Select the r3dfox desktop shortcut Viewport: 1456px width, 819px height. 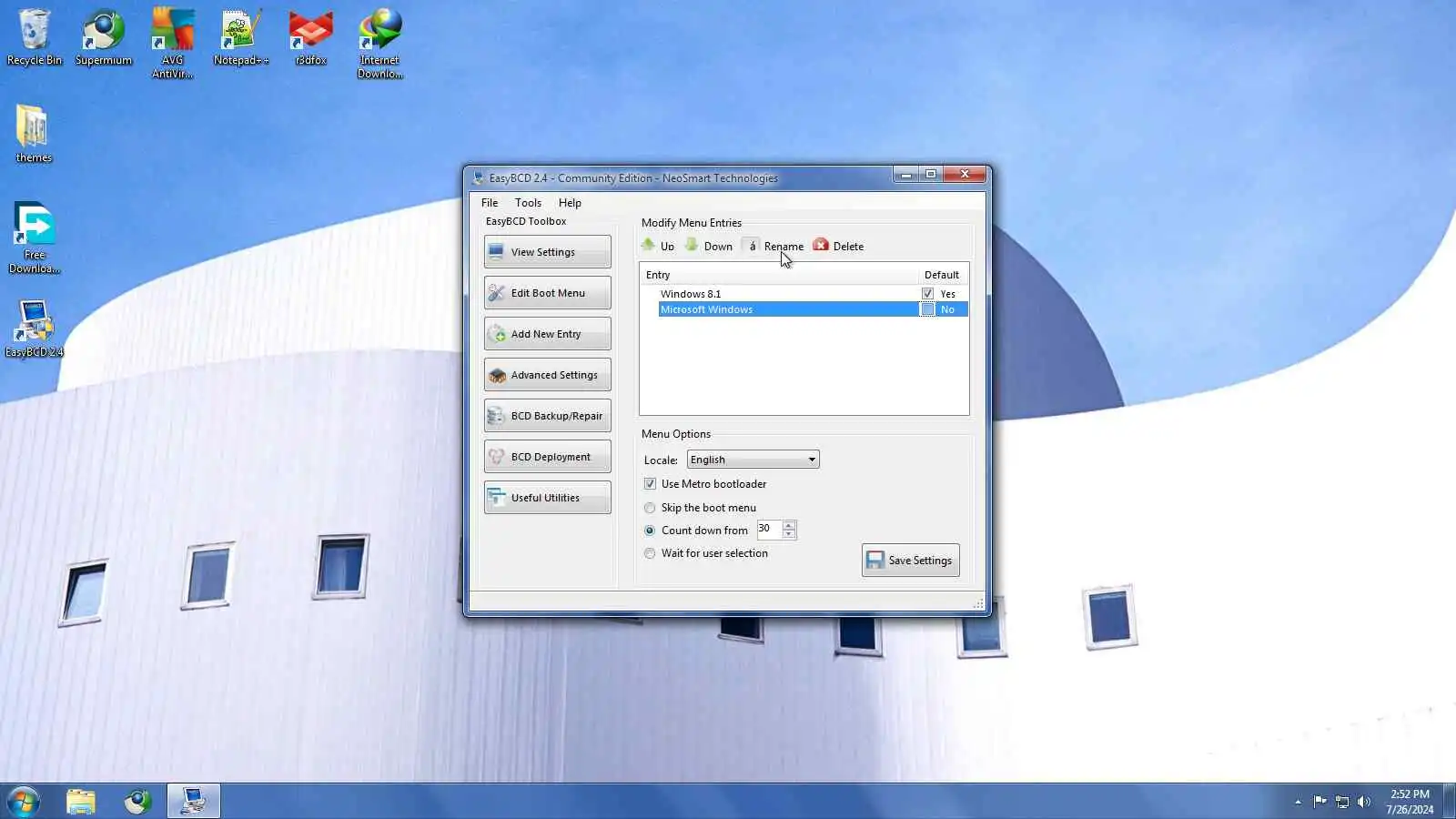click(x=310, y=37)
